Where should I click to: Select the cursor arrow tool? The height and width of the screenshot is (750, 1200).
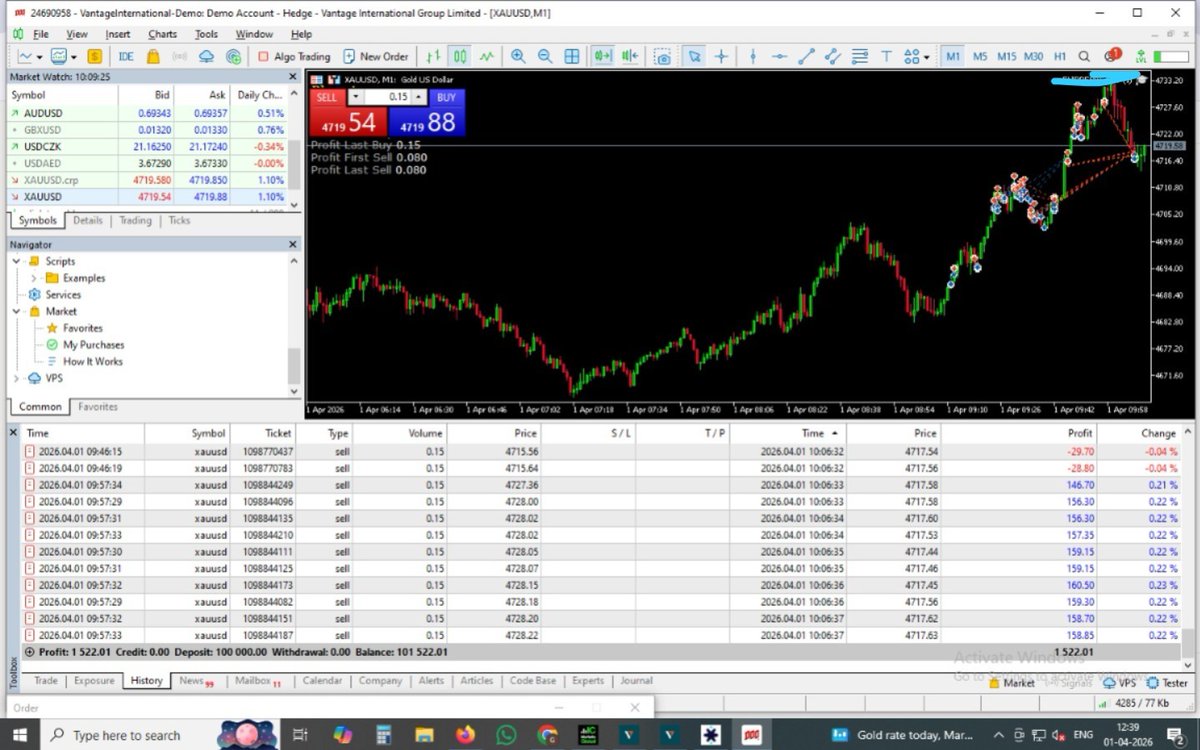(x=694, y=57)
